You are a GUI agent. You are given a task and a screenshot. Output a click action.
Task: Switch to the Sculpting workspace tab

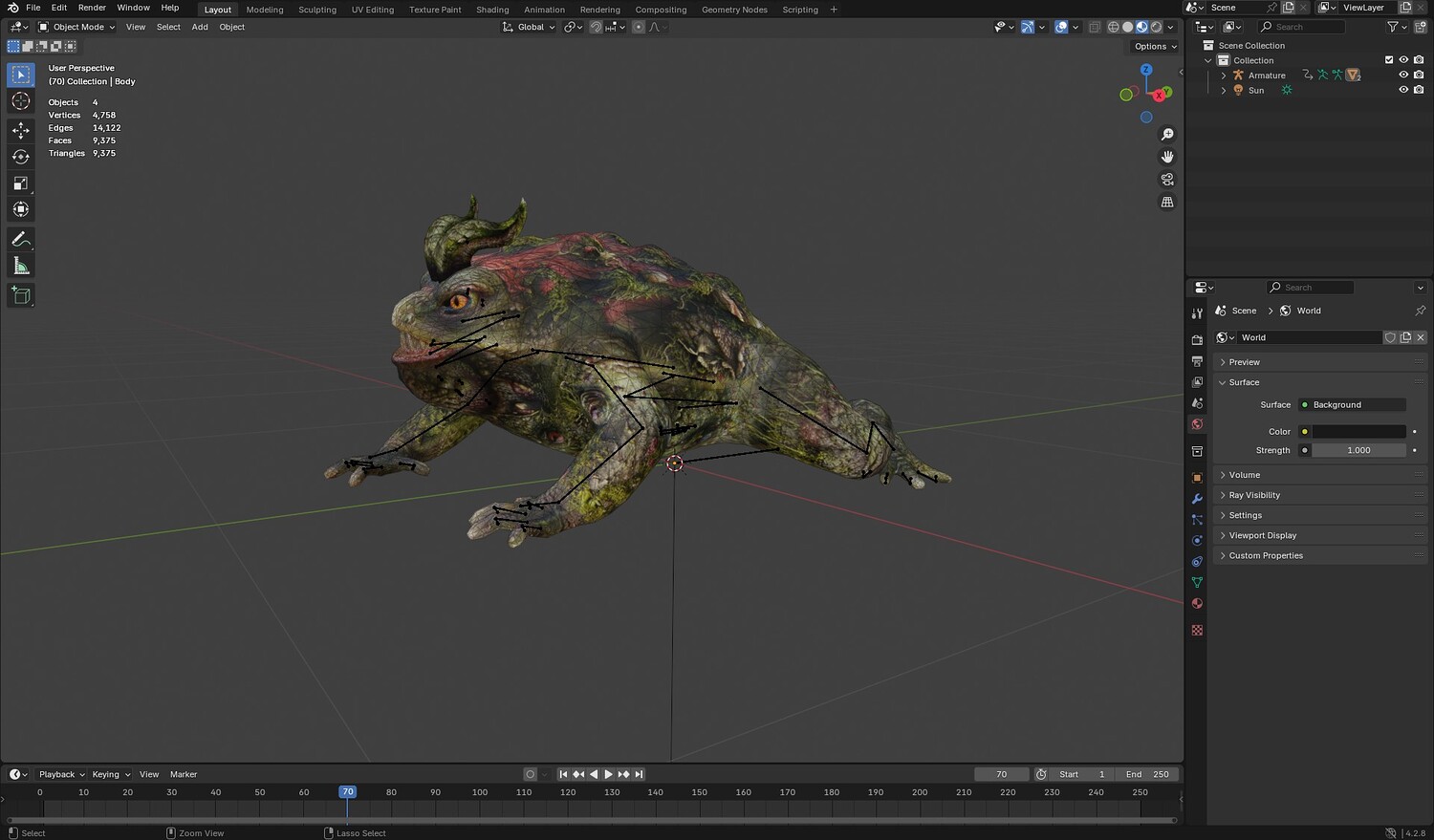click(x=316, y=10)
